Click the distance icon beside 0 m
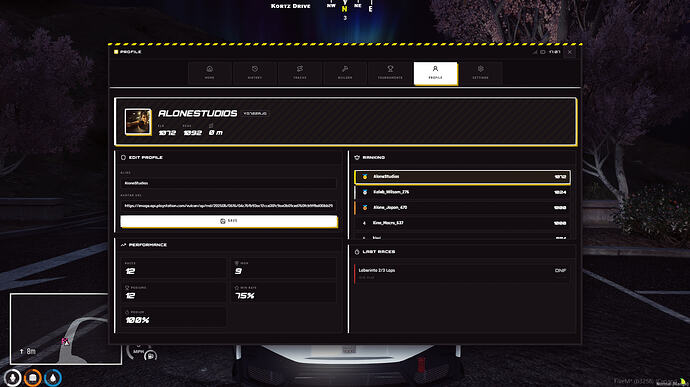Viewport: 690px width, 387px height. (211, 125)
